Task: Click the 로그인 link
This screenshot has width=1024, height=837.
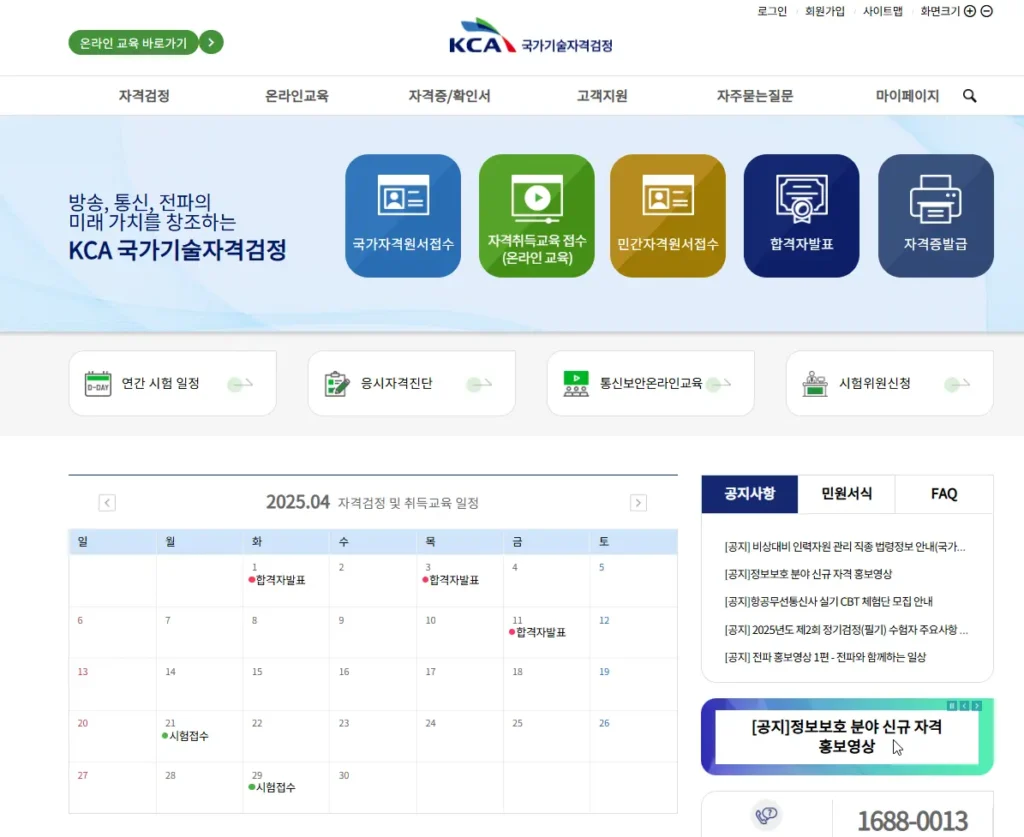Action: 772,11
